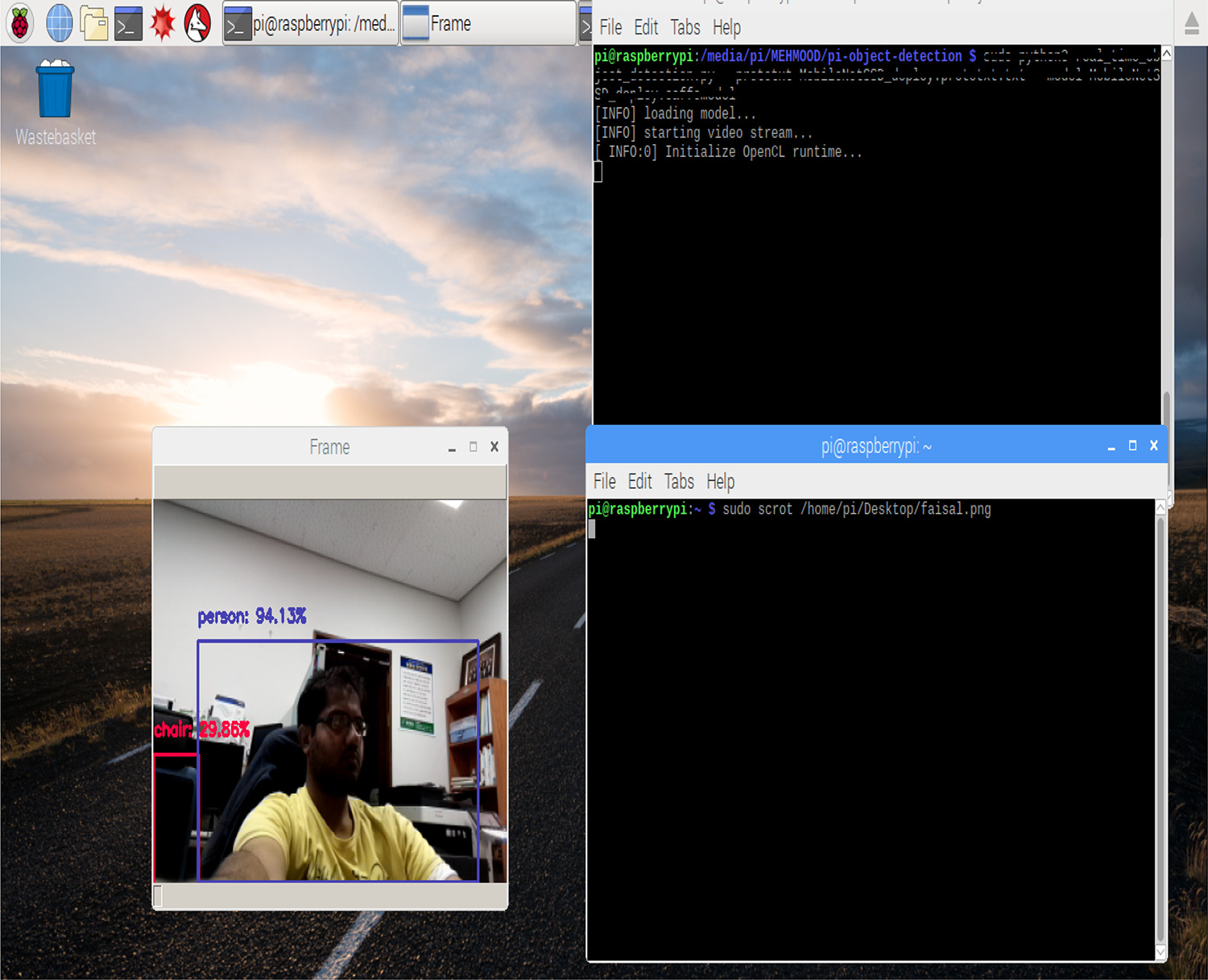1208x980 pixels.
Task: Open the Raspberry Pi main menu
Action: point(19,23)
